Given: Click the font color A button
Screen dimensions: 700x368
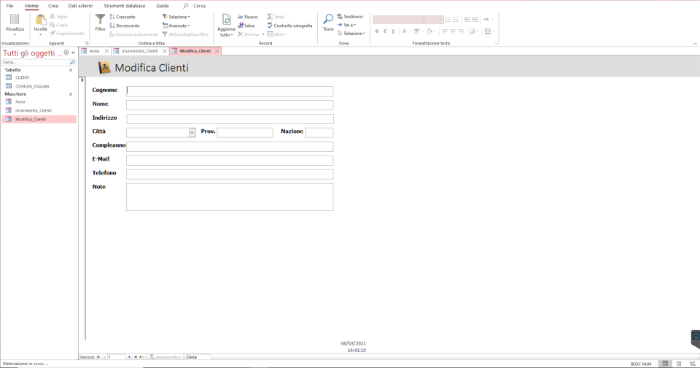Looking at the screenshot, I should coord(404,31).
